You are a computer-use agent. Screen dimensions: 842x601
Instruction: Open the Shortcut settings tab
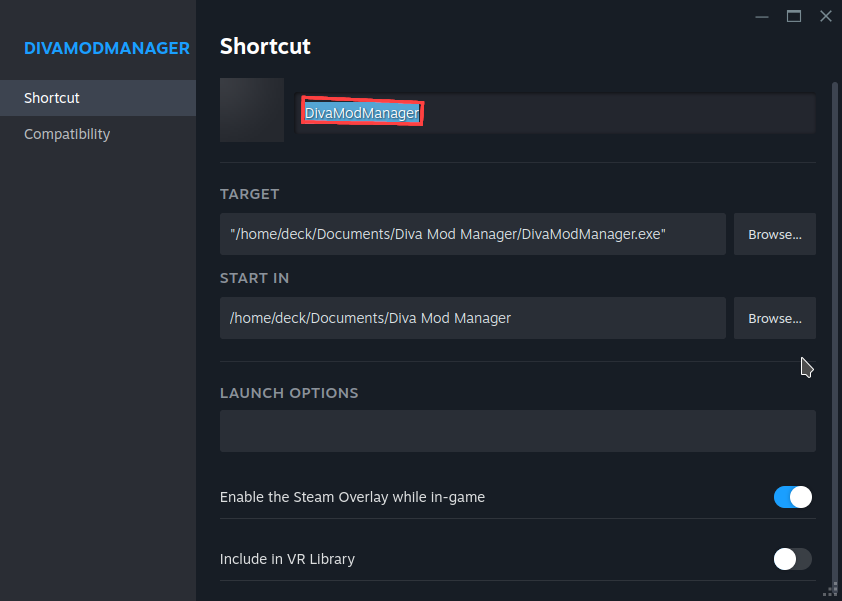[x=98, y=98]
